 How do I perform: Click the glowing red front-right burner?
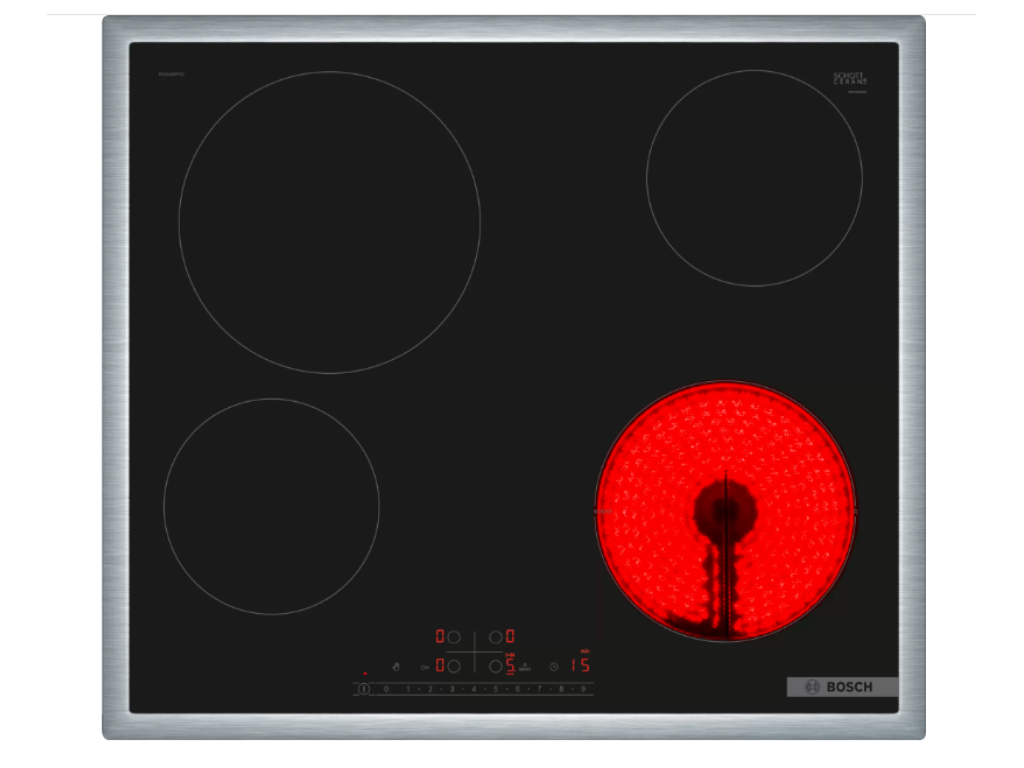click(726, 510)
